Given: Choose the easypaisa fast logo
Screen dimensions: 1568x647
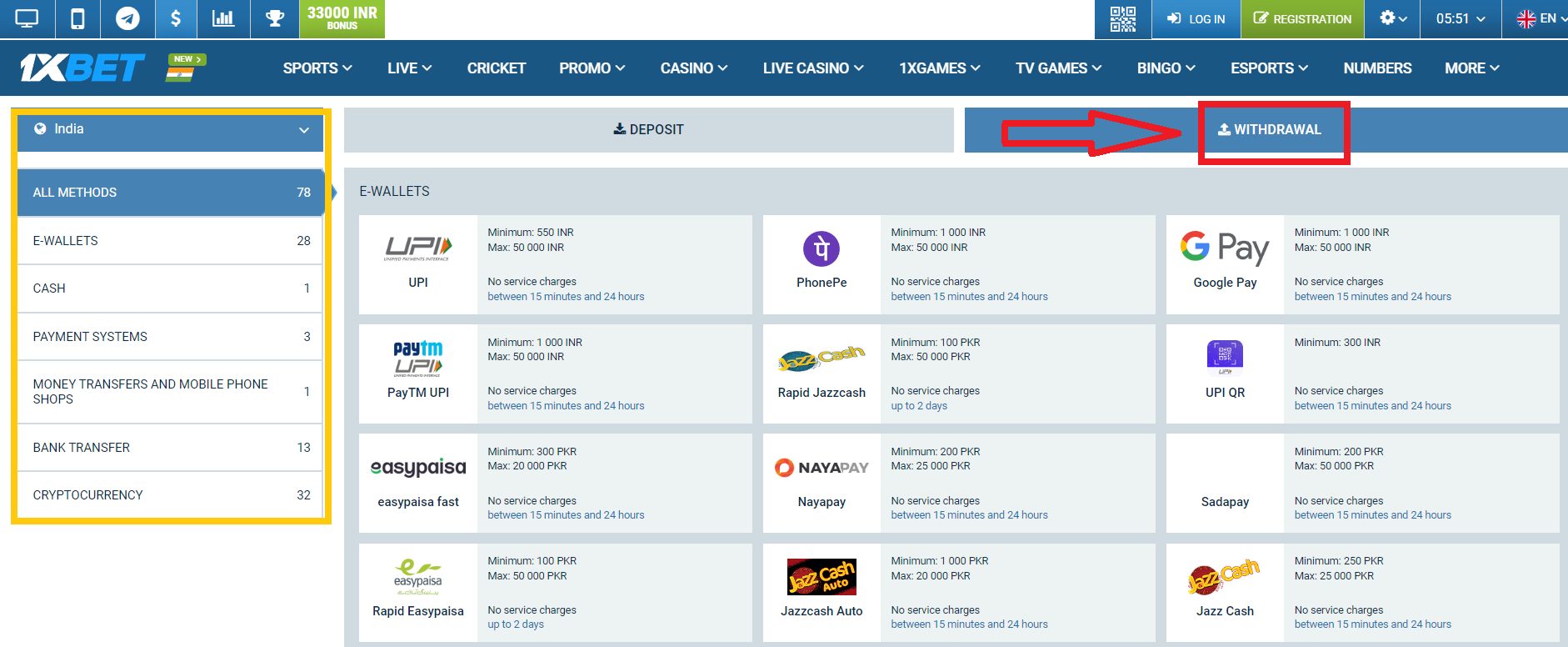Looking at the screenshot, I should point(418,468).
